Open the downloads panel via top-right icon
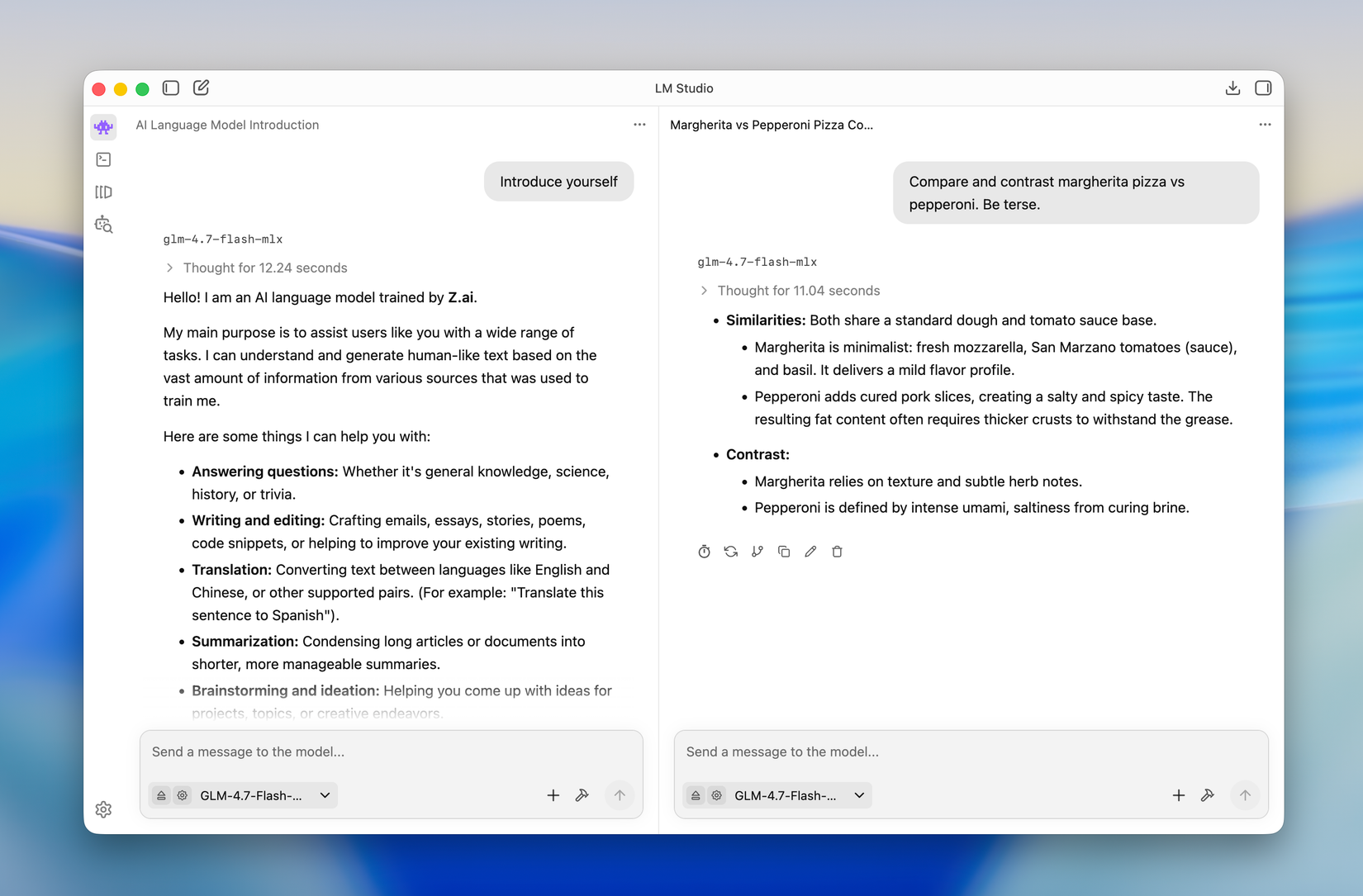 point(1232,88)
